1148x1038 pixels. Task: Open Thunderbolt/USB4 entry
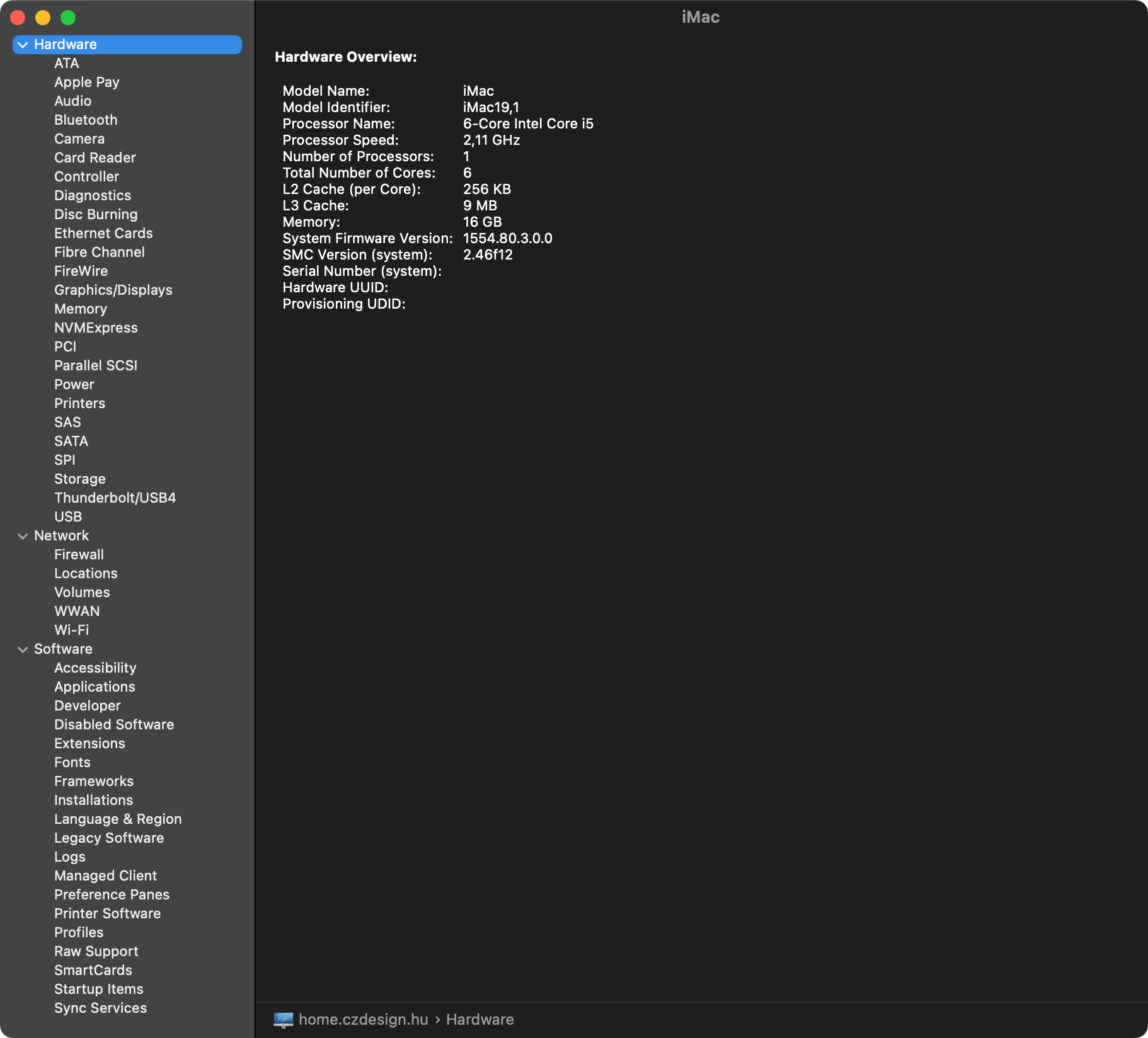pos(115,498)
